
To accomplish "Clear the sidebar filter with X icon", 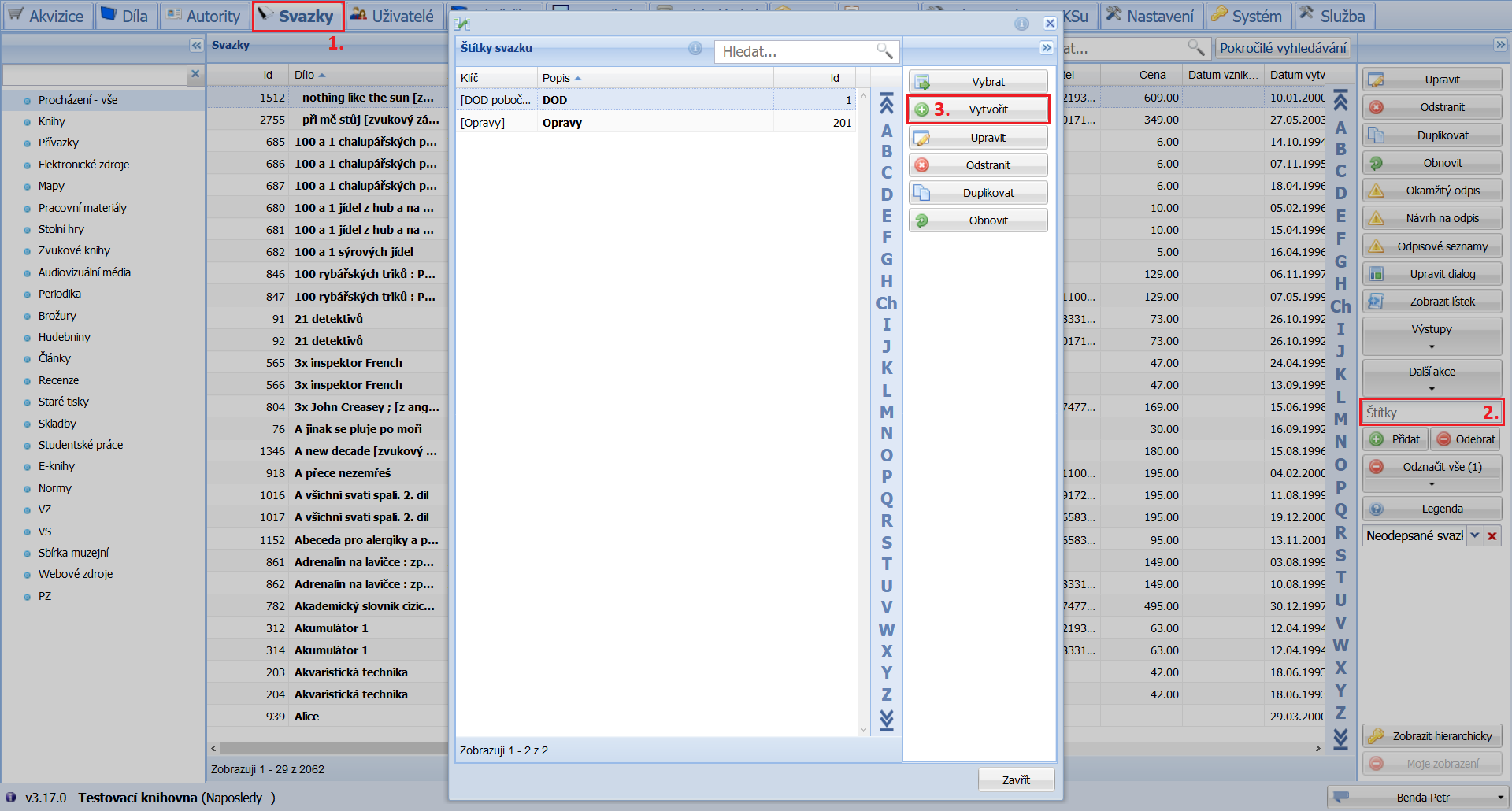I will pyautogui.click(x=195, y=74).
